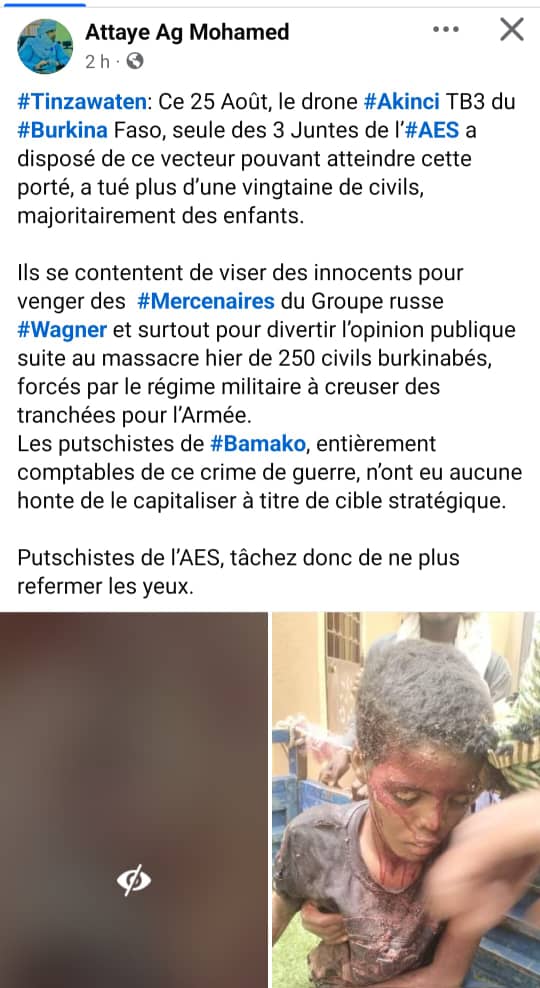The height and width of the screenshot is (988, 540).
Task: Open author name Attaye Ag Mohamed
Action: point(187,32)
